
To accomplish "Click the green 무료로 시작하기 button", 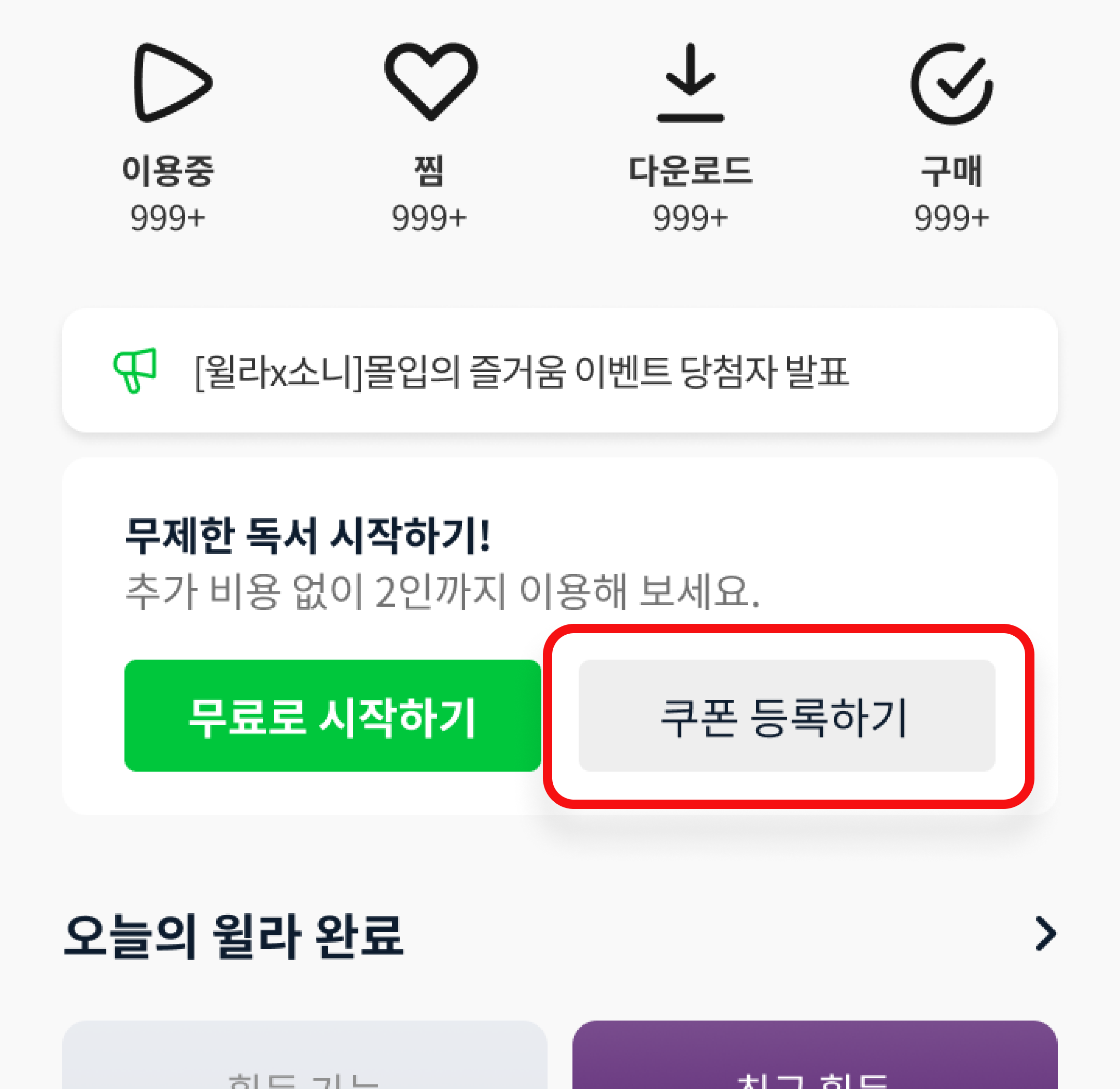I will click(333, 716).
